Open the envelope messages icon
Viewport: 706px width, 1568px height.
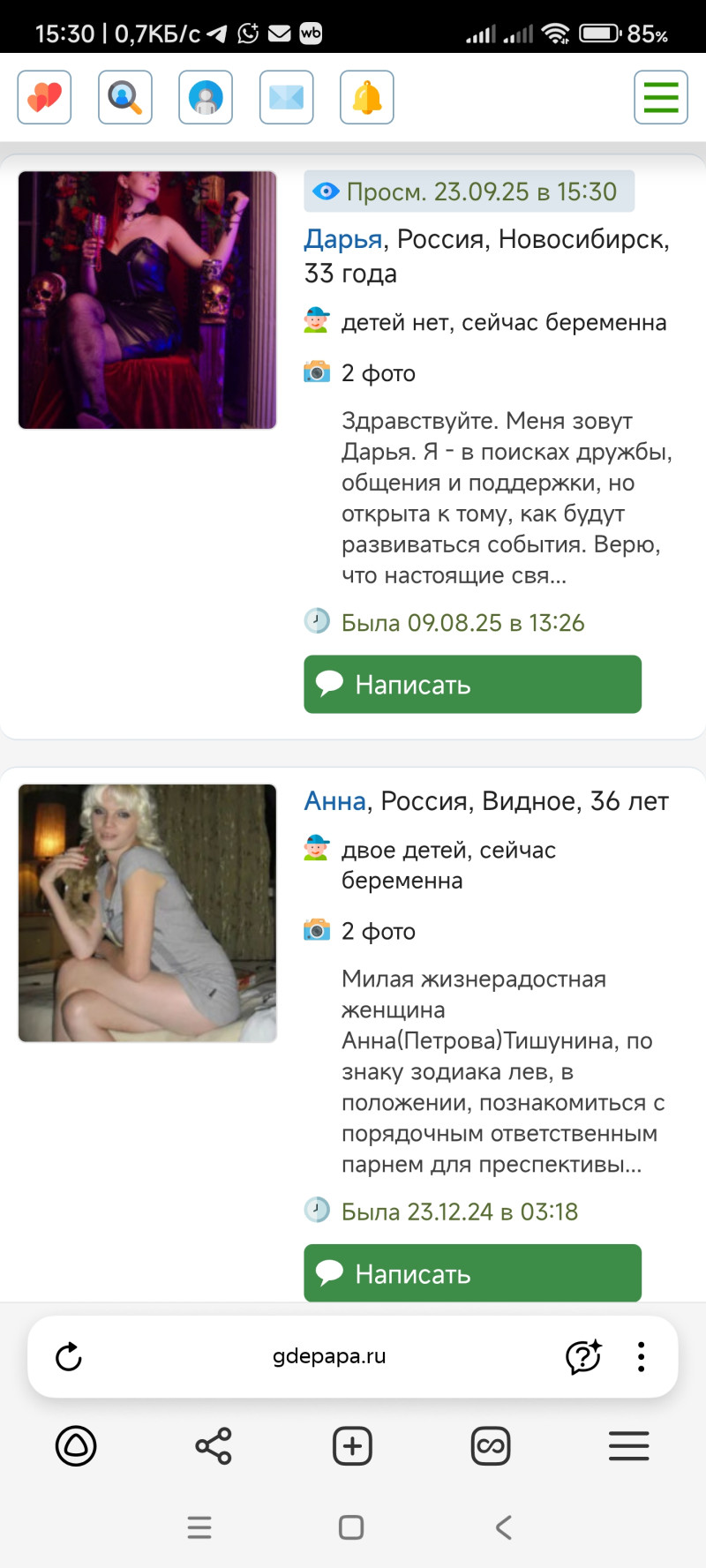coord(287,97)
